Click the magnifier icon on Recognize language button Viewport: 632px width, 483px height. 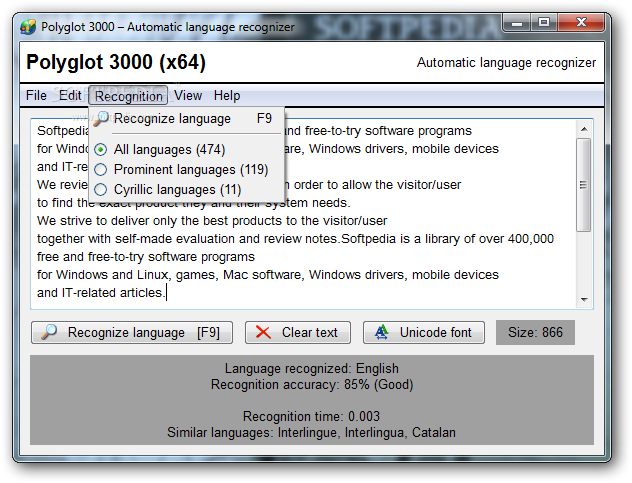coord(49,332)
